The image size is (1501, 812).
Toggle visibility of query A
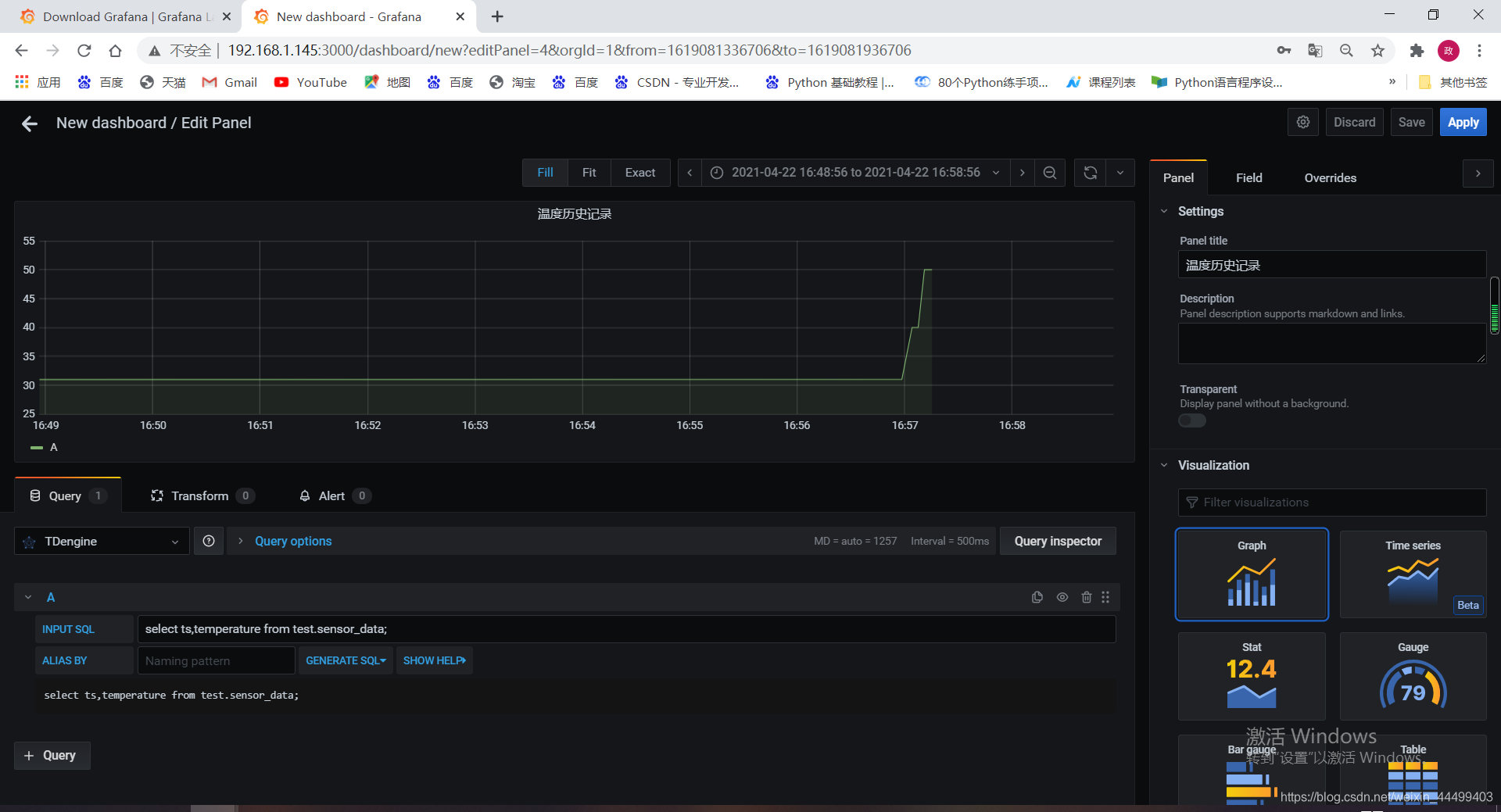pyautogui.click(x=1062, y=597)
